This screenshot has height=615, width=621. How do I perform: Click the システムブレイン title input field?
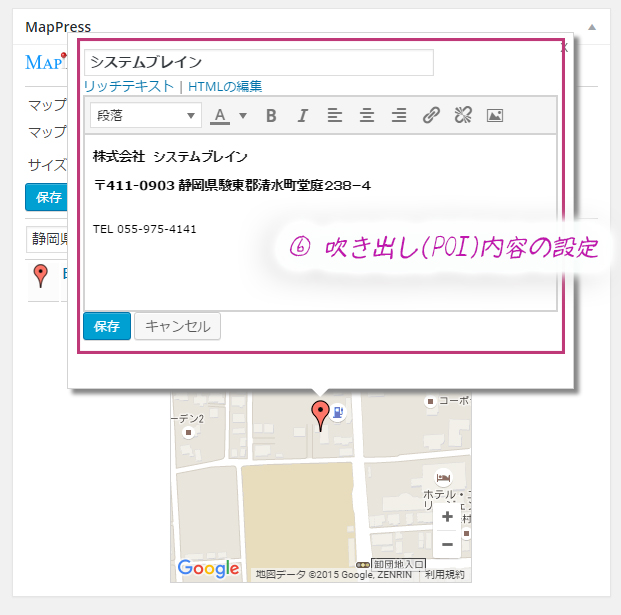point(258,63)
